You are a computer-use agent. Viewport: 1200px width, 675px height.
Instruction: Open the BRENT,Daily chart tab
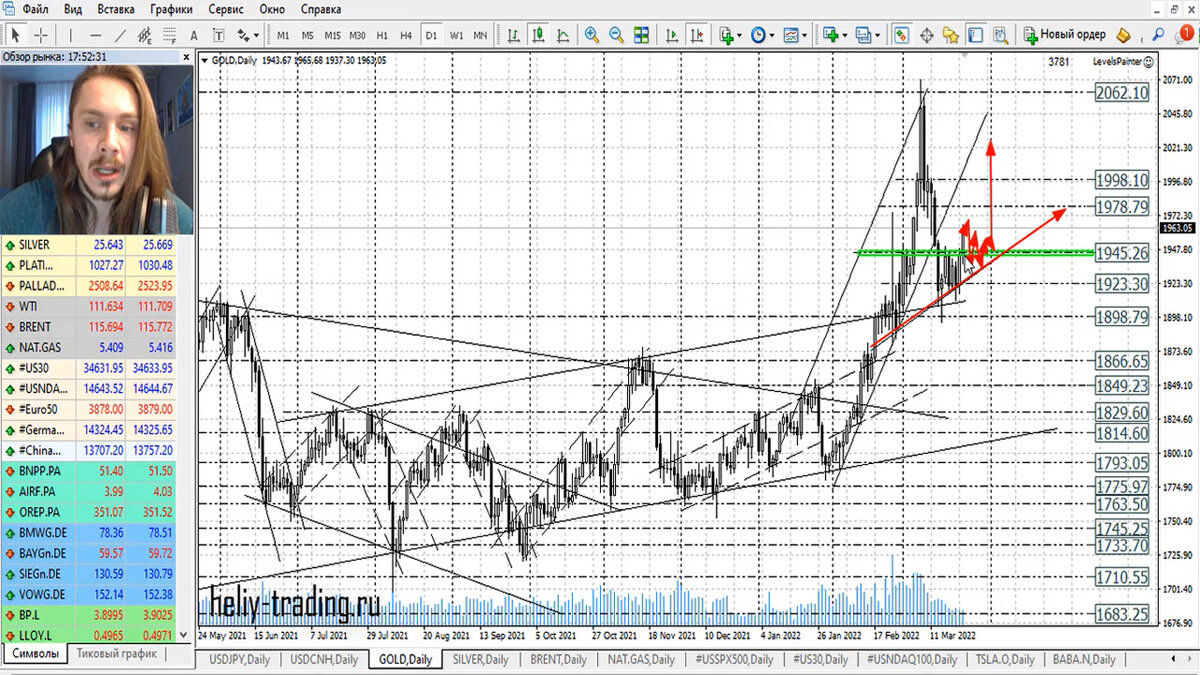tap(559, 660)
